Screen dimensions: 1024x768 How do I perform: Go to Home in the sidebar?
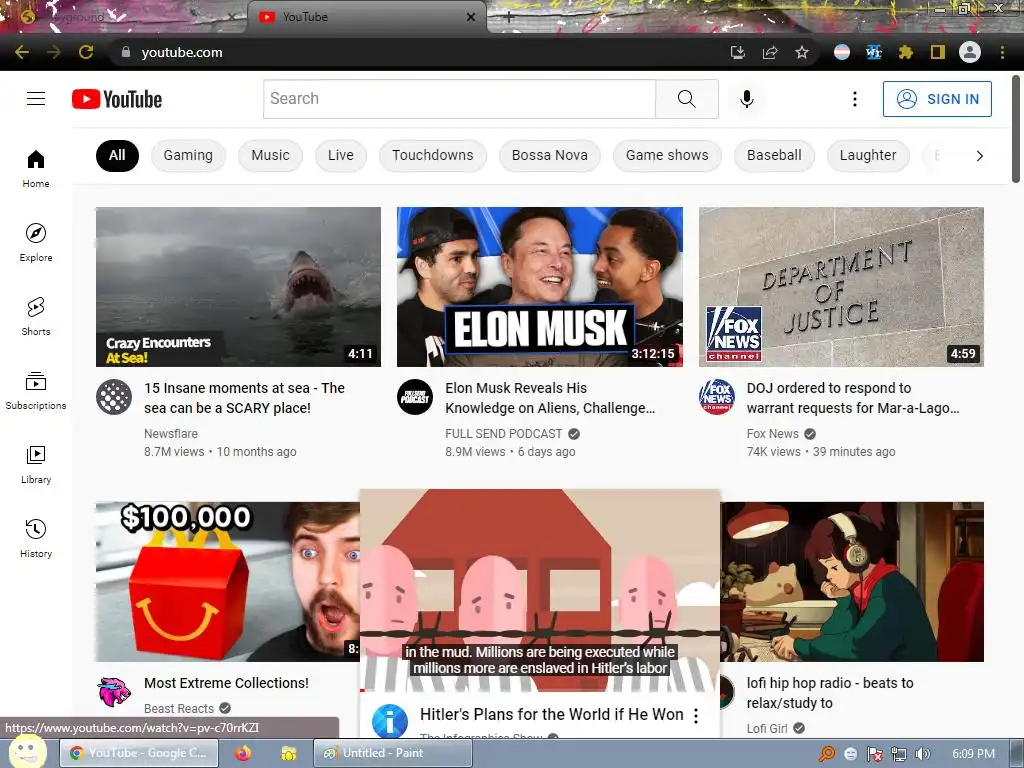[x=36, y=168]
